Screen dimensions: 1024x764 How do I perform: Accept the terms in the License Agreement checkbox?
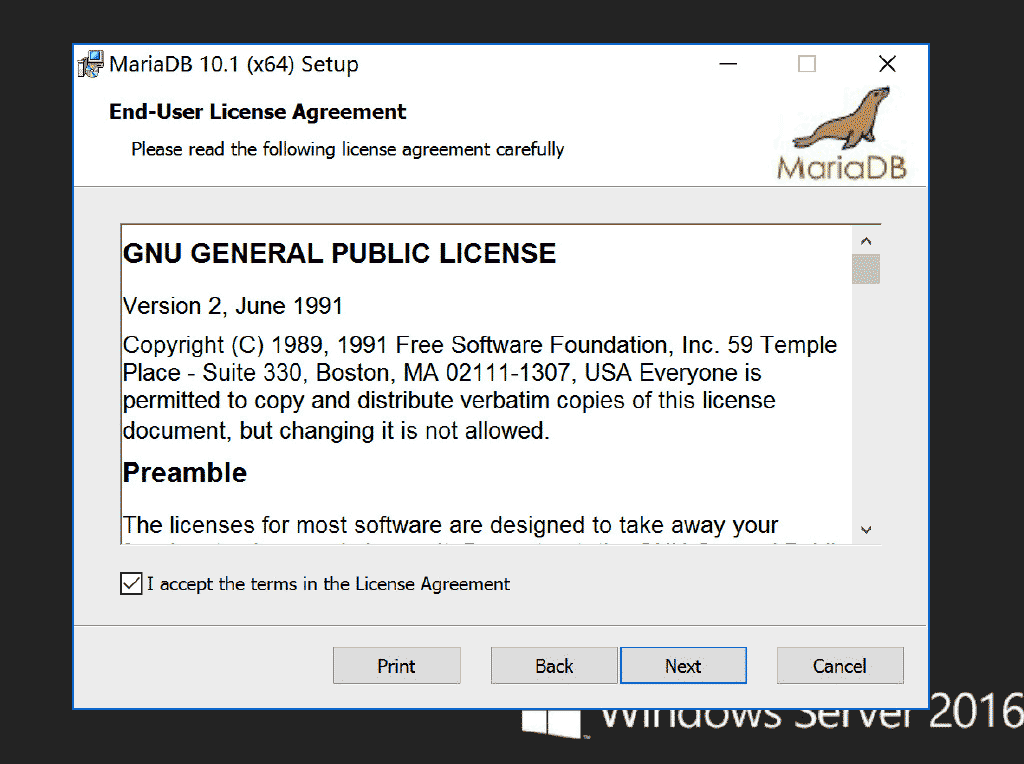131,584
